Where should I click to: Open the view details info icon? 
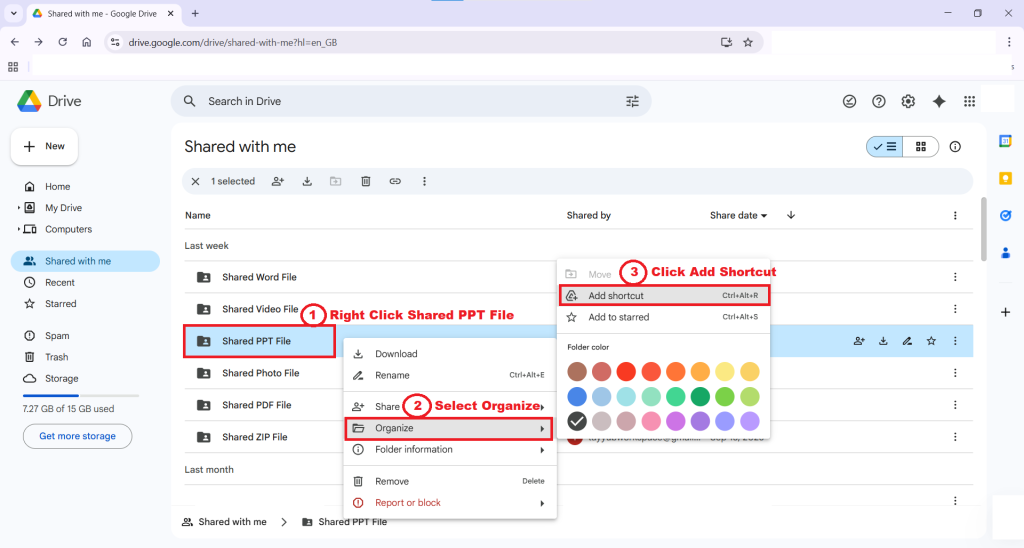click(955, 147)
